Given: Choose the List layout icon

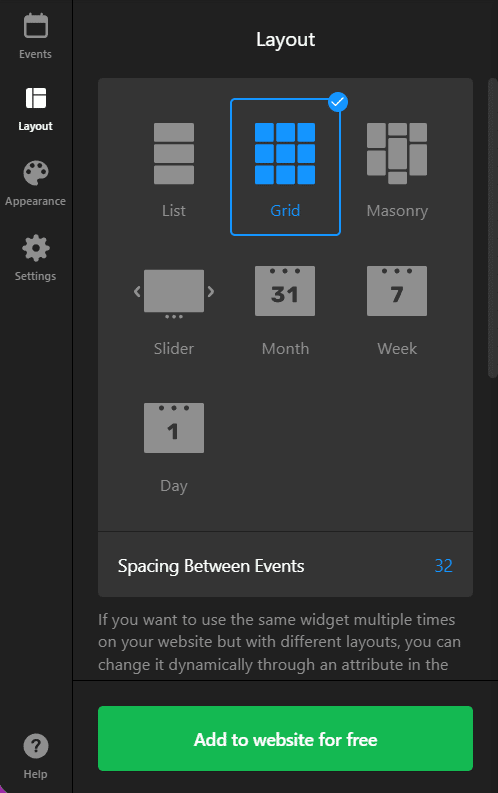Looking at the screenshot, I should 174,154.
